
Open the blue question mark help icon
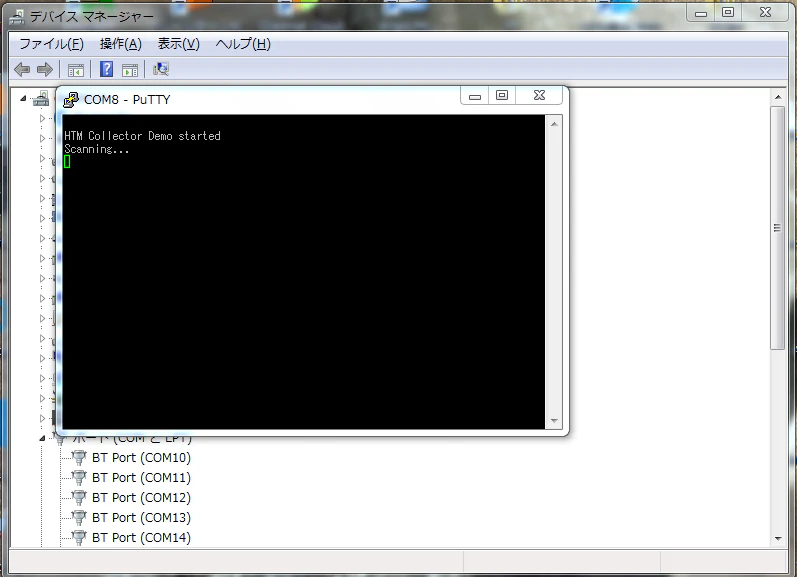(106, 69)
